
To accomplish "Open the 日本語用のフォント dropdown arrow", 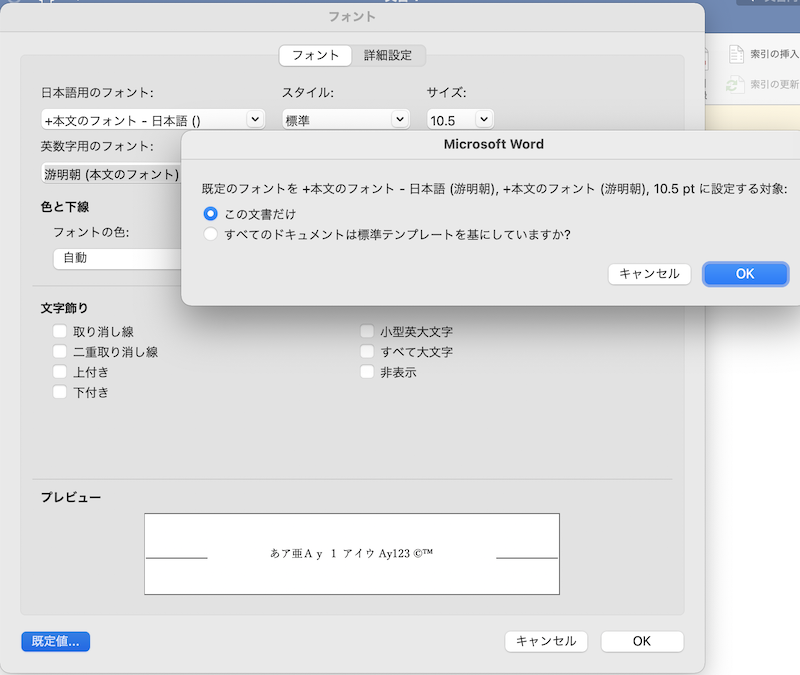I will 255,119.
